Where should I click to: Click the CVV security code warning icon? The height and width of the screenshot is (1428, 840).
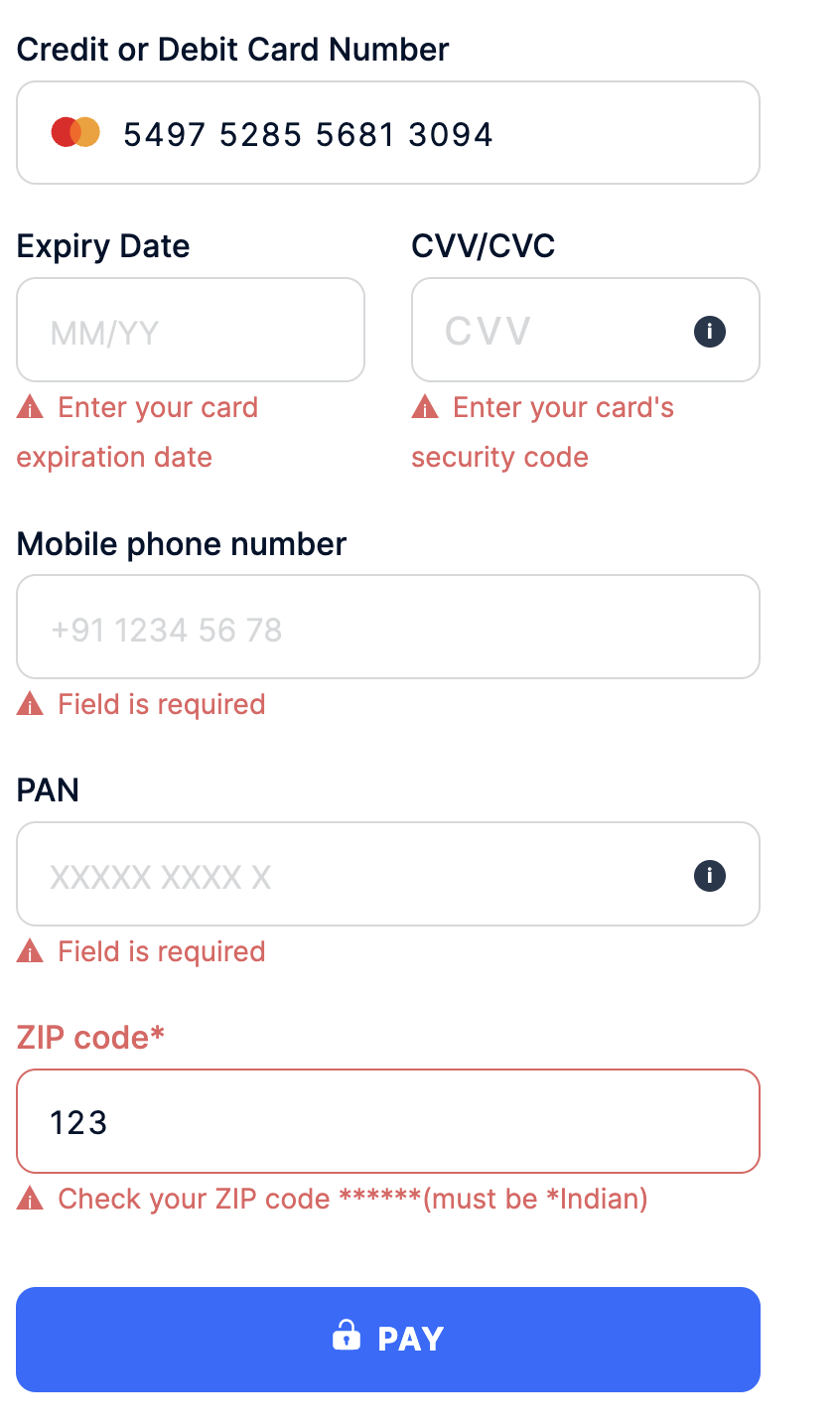click(x=425, y=406)
